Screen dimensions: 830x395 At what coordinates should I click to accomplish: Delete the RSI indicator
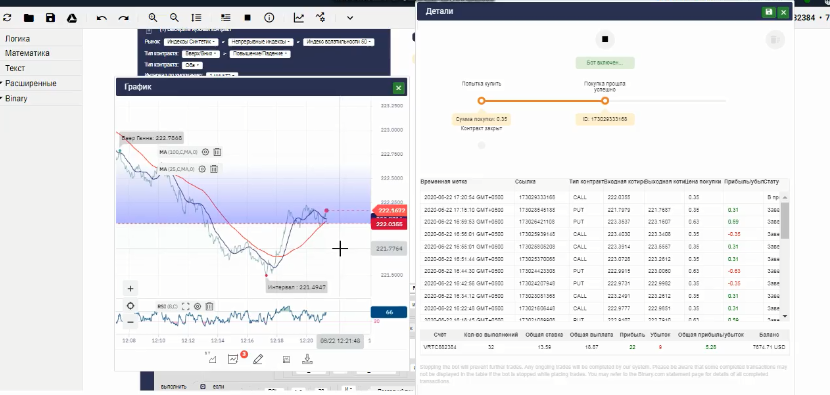click(209, 306)
